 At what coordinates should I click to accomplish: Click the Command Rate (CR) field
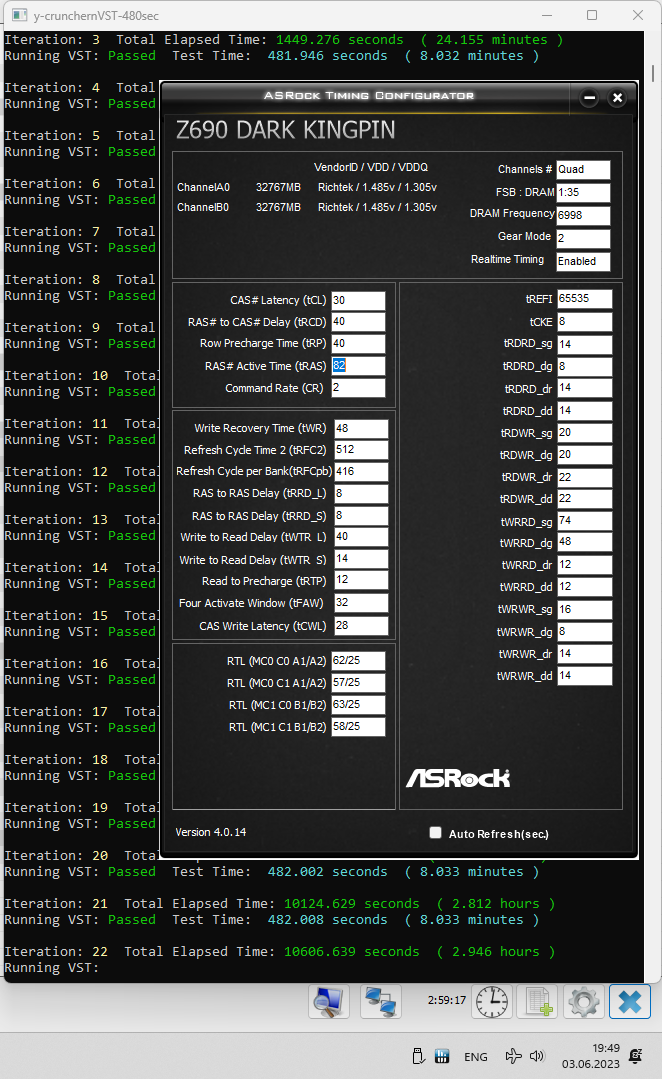[359, 387]
